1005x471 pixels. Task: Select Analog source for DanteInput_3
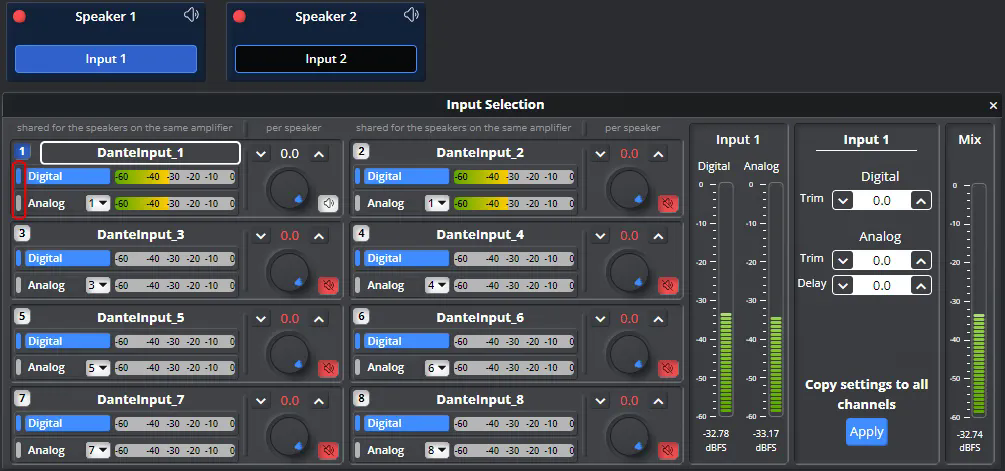click(x=46, y=285)
